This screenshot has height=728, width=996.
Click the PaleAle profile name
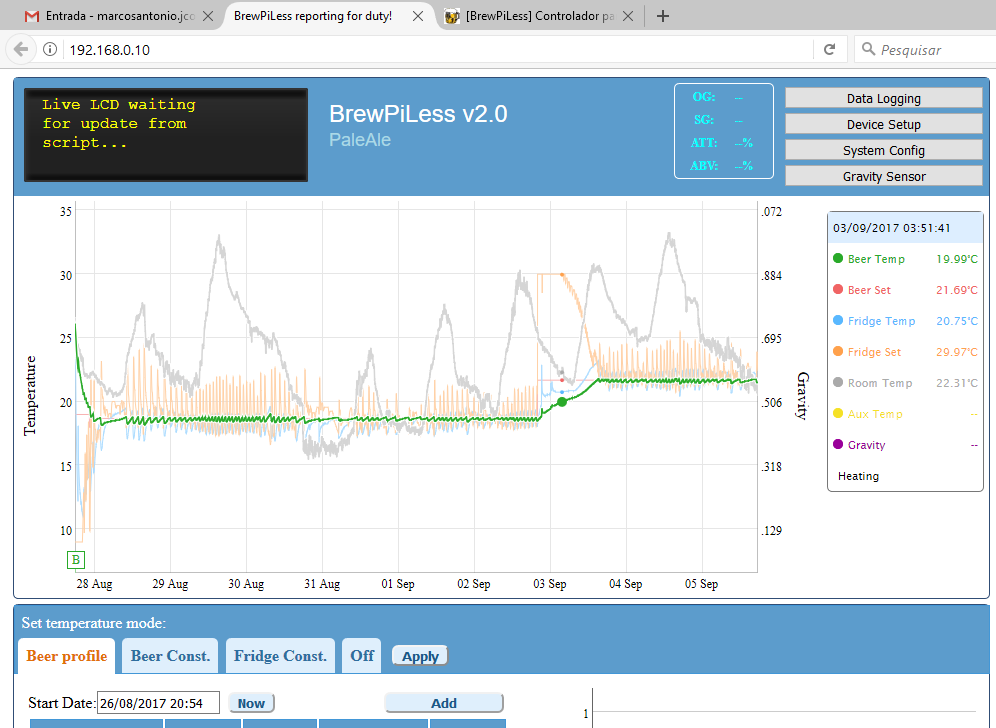click(x=360, y=140)
